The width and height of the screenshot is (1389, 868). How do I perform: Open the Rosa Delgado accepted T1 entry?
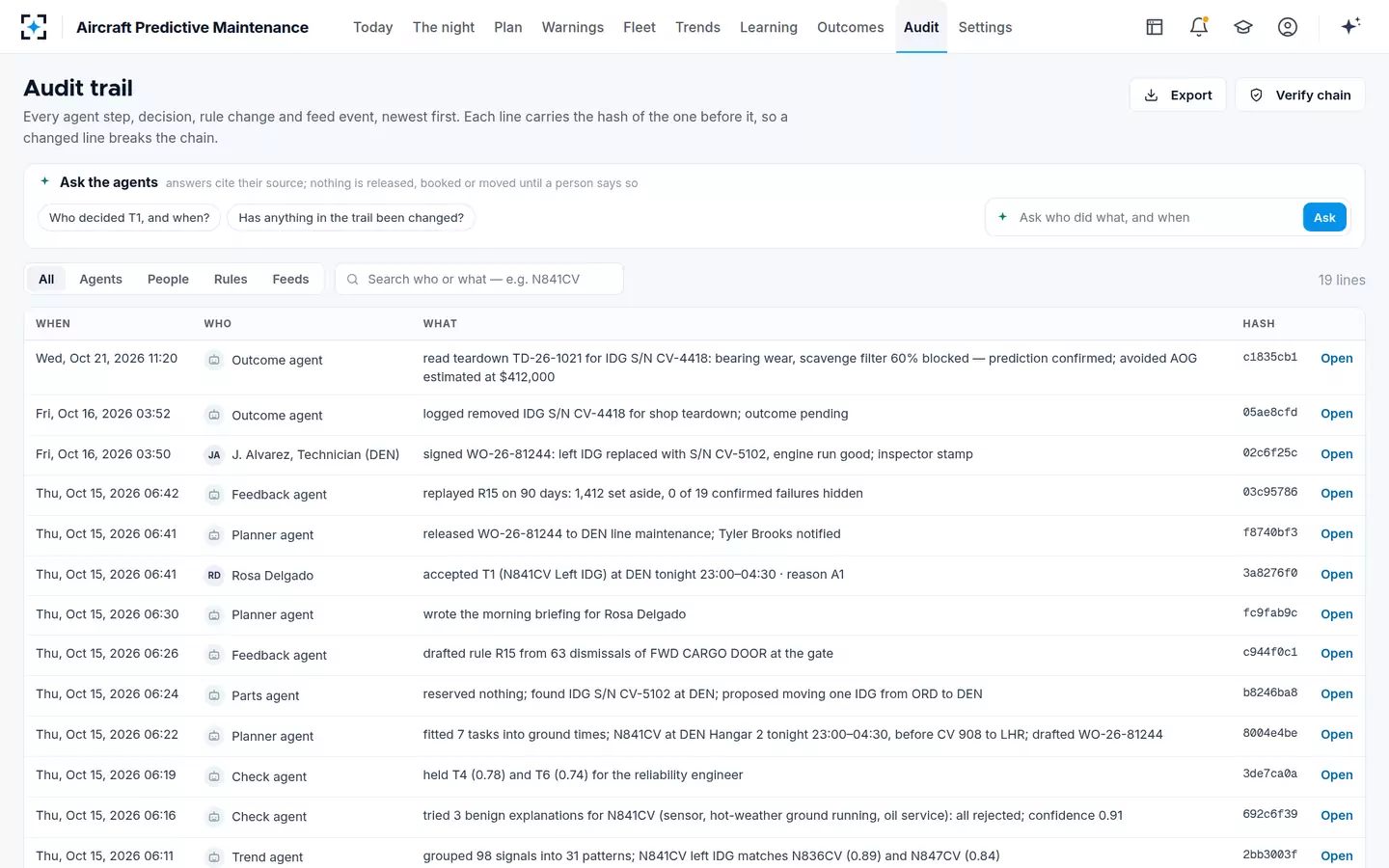tap(1336, 574)
